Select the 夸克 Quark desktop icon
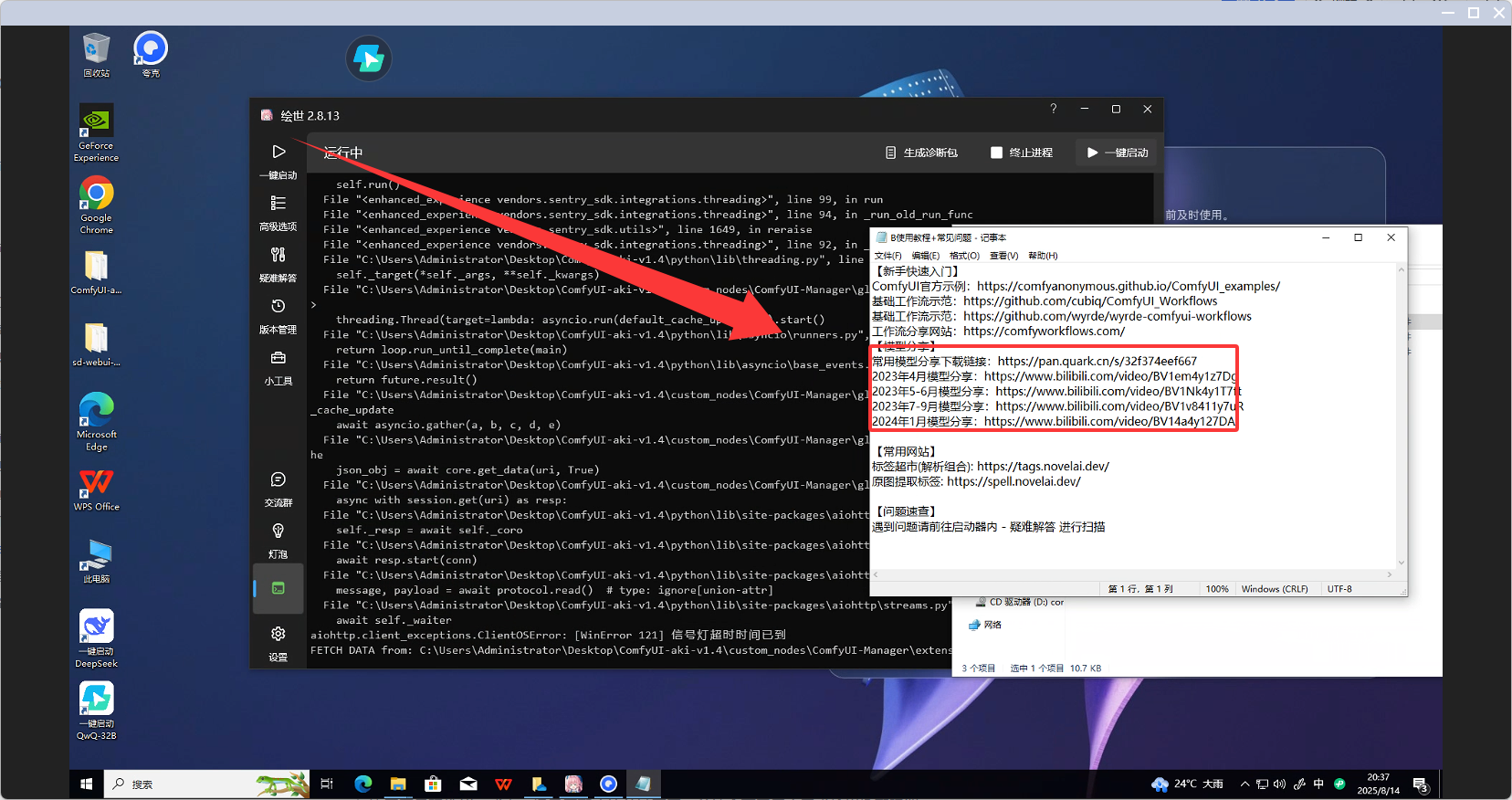 tap(151, 55)
